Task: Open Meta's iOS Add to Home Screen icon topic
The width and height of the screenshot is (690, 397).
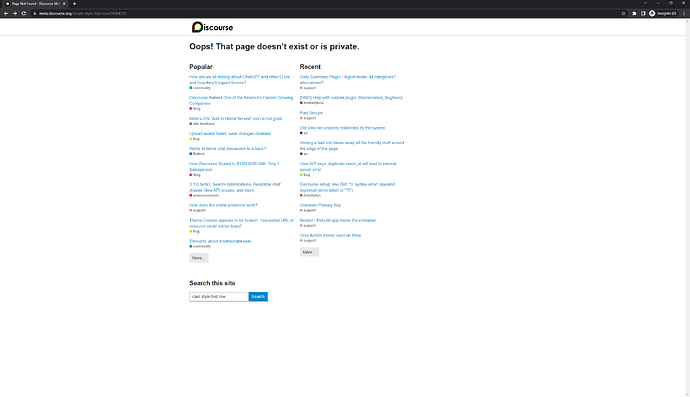Action: pyautogui.click(x=235, y=118)
